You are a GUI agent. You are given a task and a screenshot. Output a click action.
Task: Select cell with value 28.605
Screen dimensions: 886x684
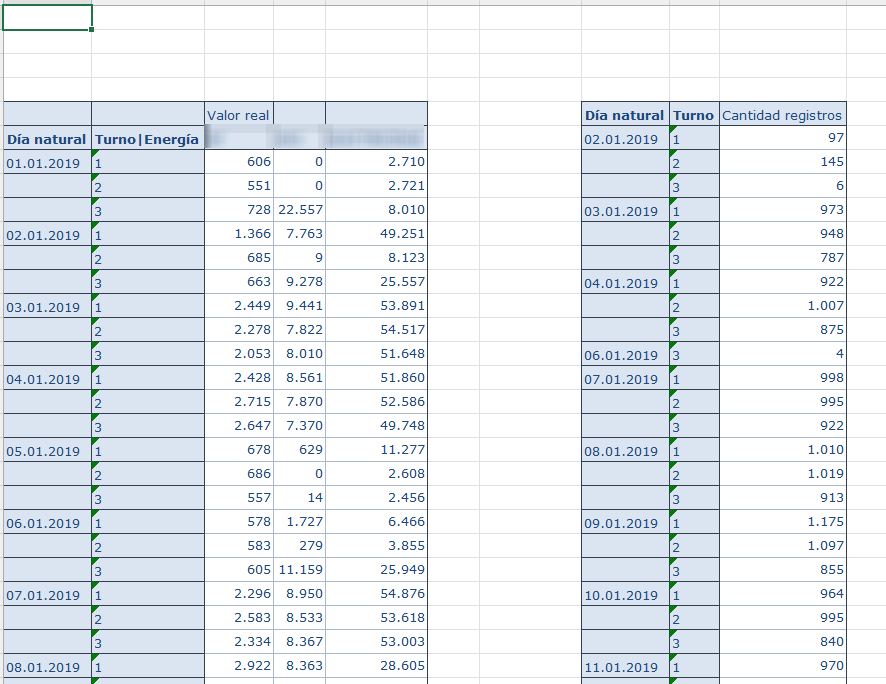tap(376, 665)
